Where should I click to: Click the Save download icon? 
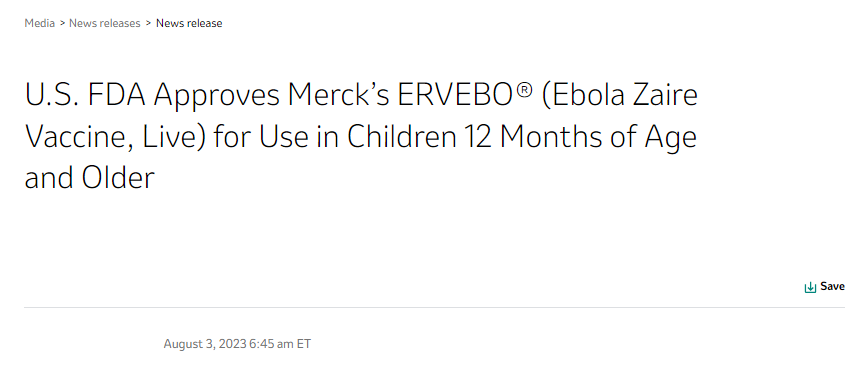click(810, 287)
